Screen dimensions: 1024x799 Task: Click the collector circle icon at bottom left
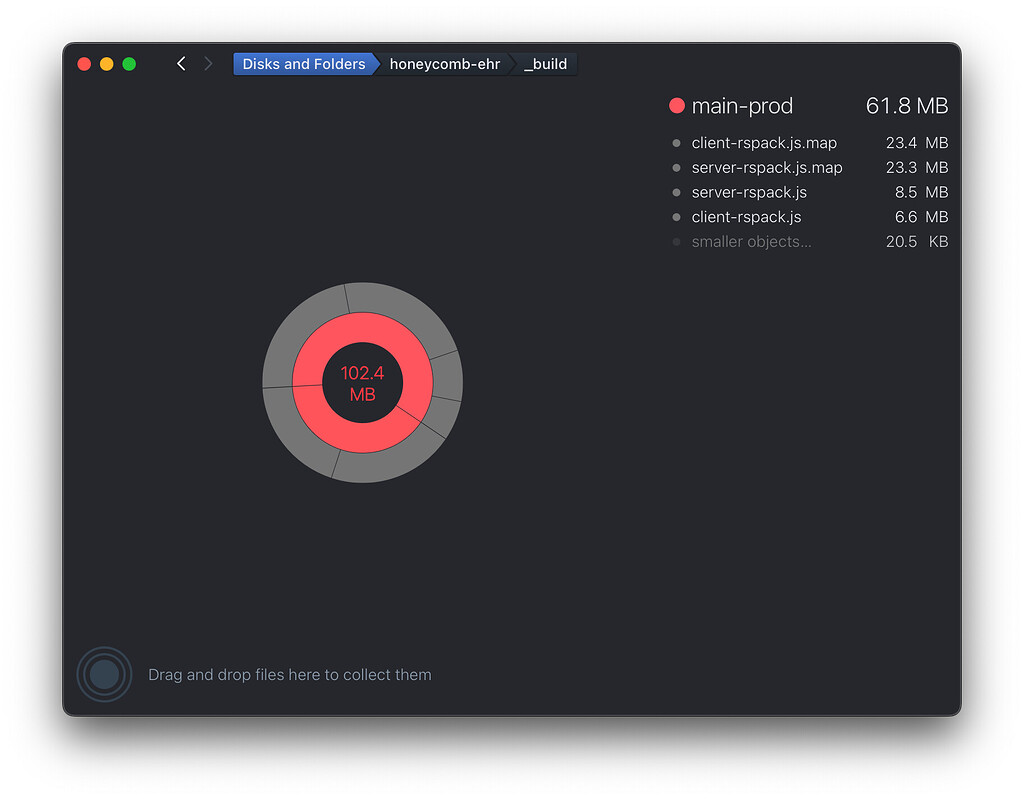click(x=104, y=674)
